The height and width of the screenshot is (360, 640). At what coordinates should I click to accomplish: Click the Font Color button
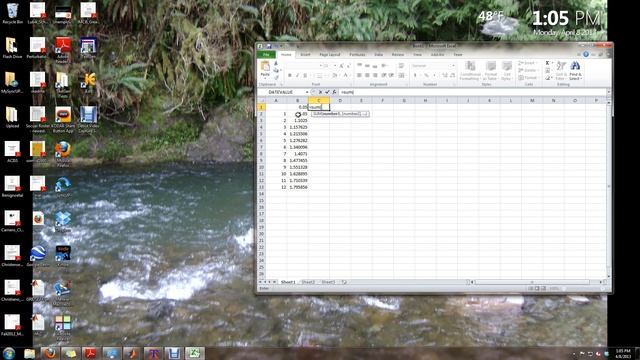click(x=346, y=76)
